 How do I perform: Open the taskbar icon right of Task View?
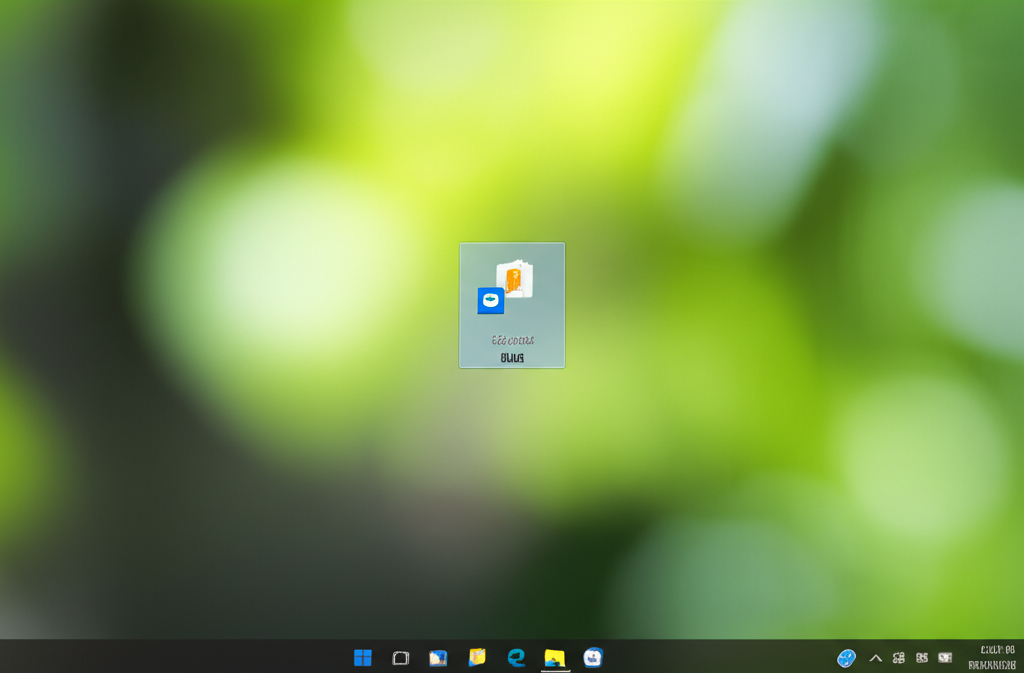pyautogui.click(x=438, y=657)
